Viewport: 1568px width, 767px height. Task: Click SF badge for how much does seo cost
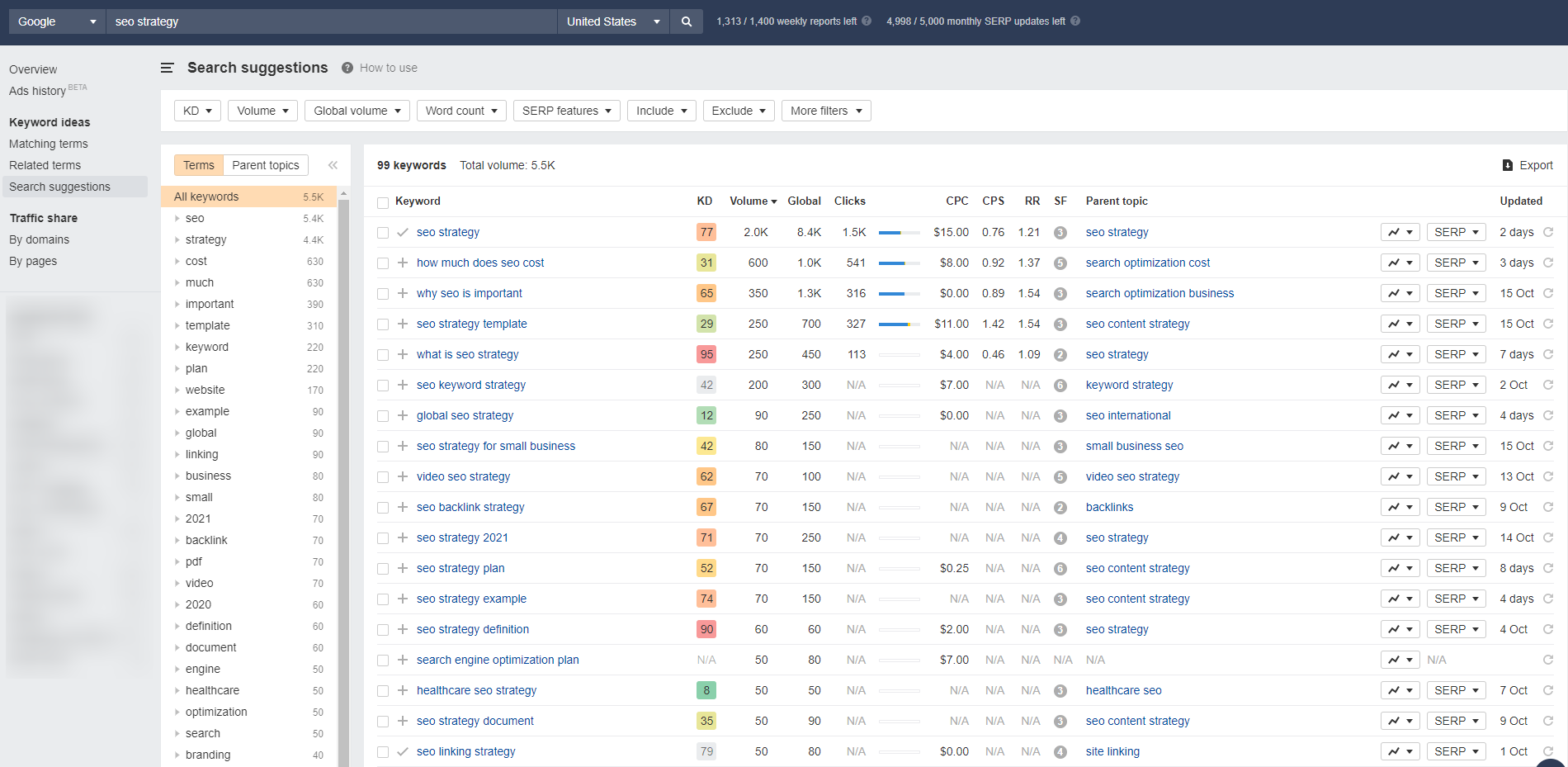[1060, 263]
